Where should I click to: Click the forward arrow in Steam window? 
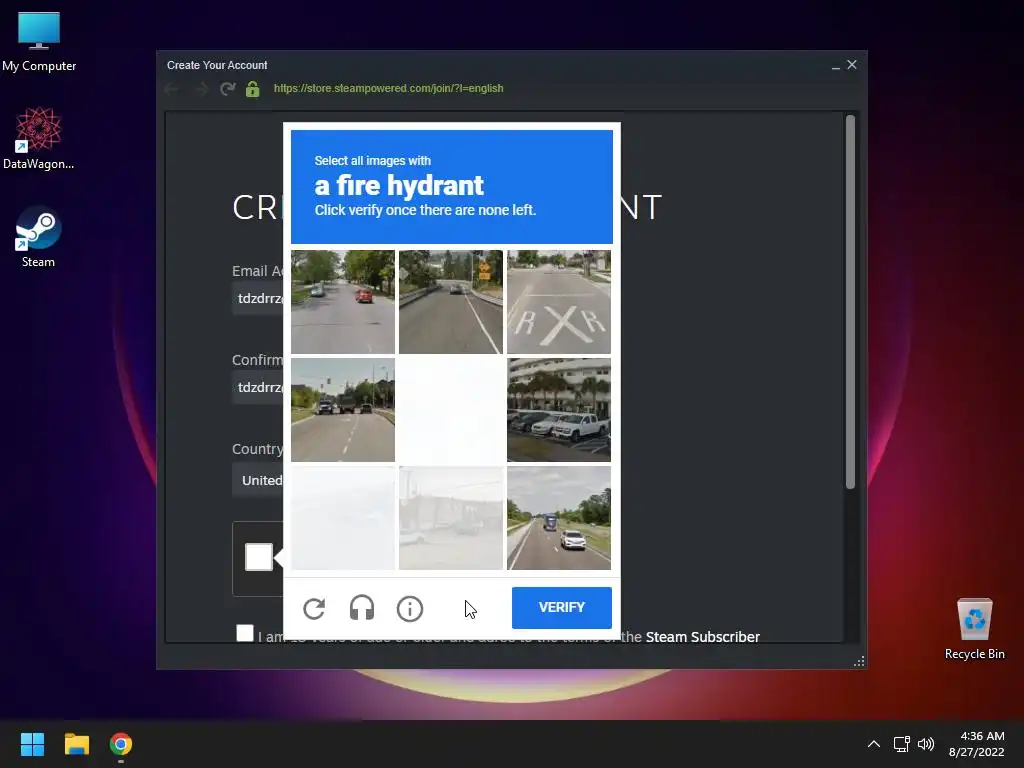(x=201, y=89)
